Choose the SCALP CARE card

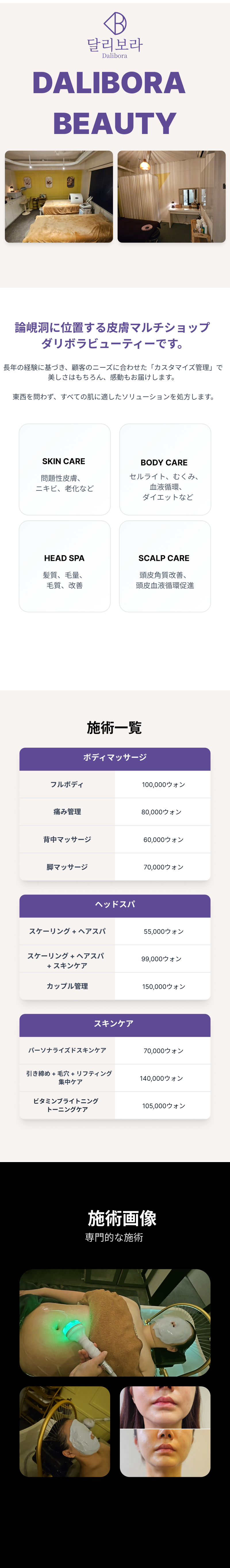point(165,566)
